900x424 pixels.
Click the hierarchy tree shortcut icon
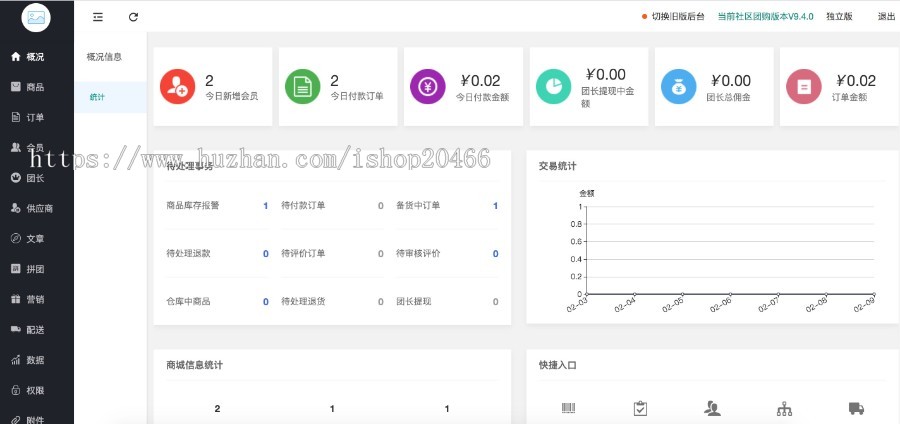784,409
